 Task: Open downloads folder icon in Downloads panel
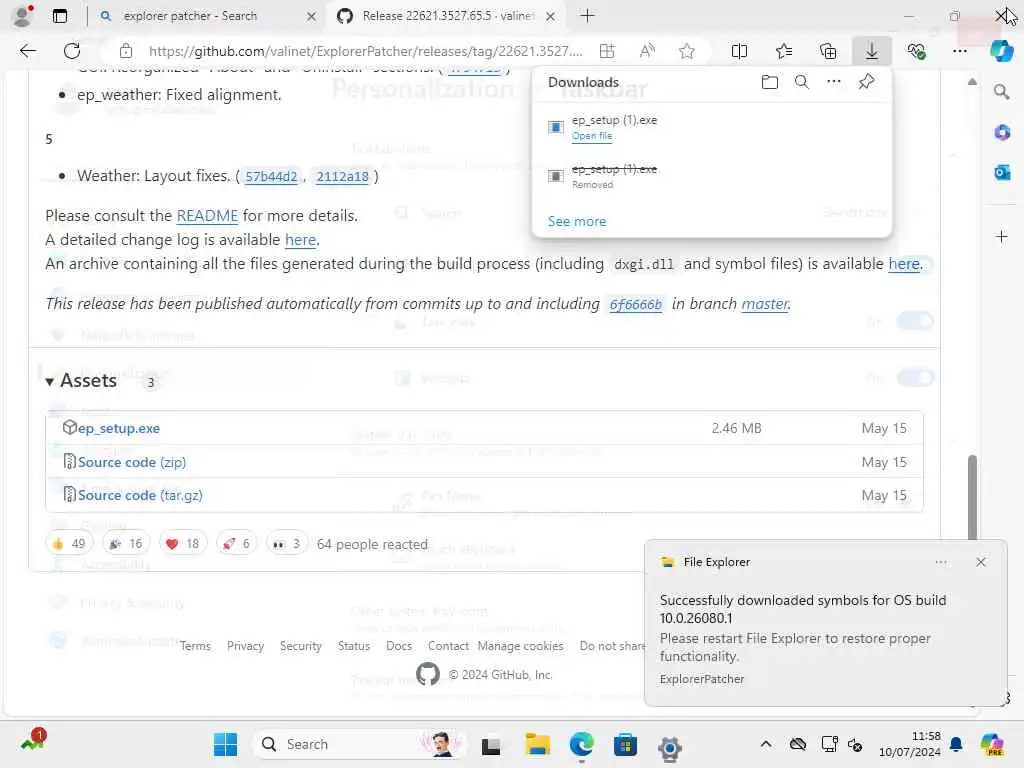(770, 82)
